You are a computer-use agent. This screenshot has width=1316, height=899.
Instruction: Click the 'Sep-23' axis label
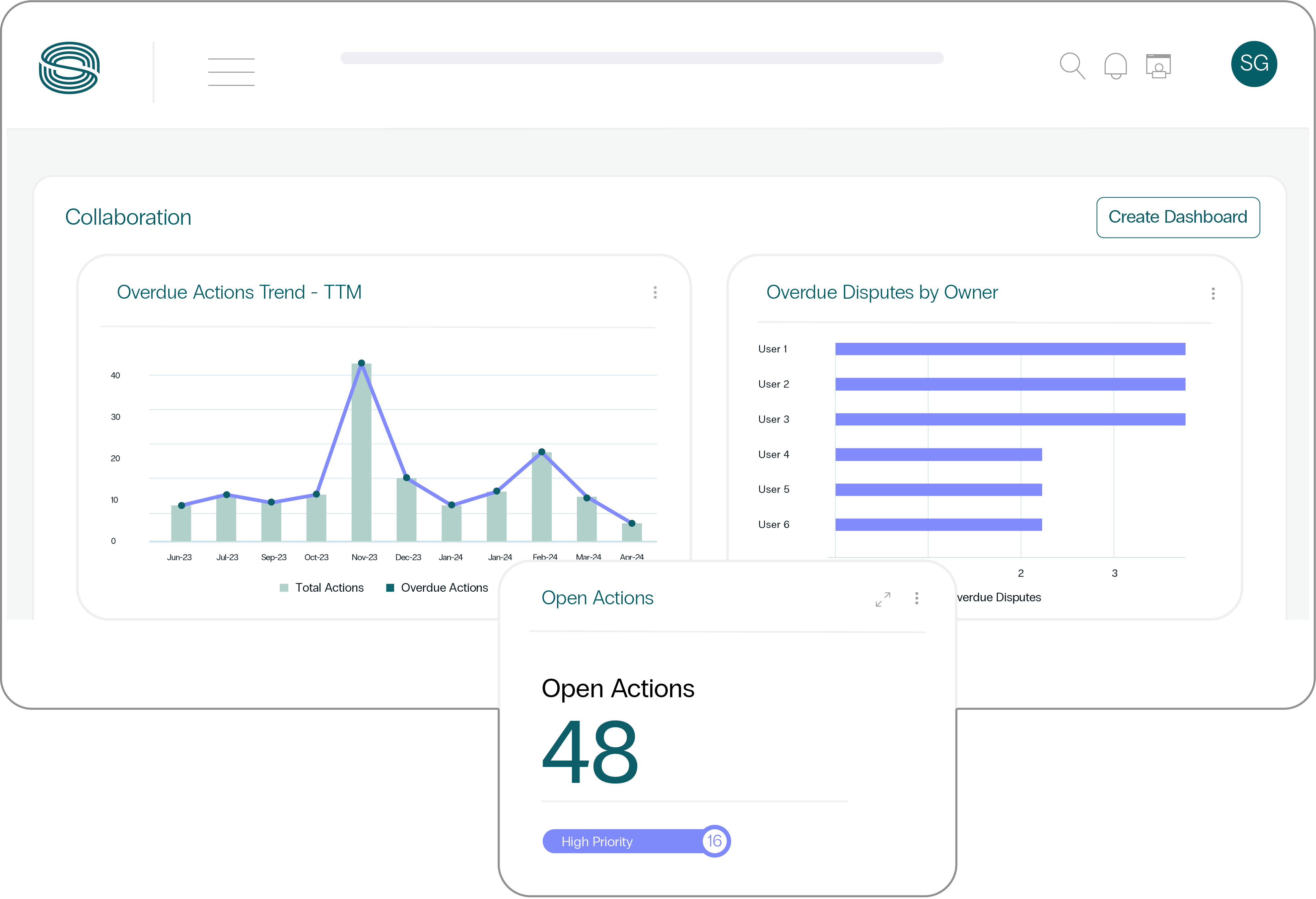tap(273, 558)
